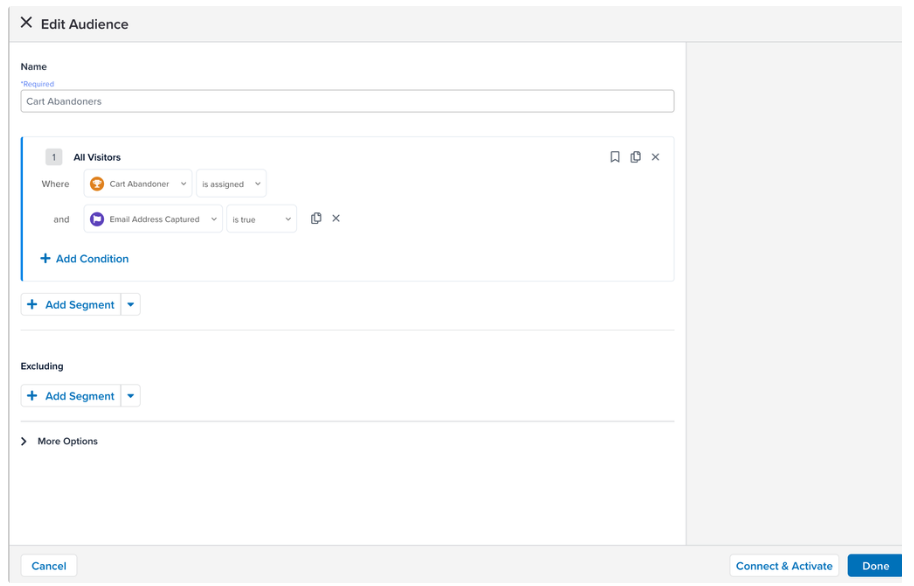Close the Edit Audience dialog with X

[26, 23]
